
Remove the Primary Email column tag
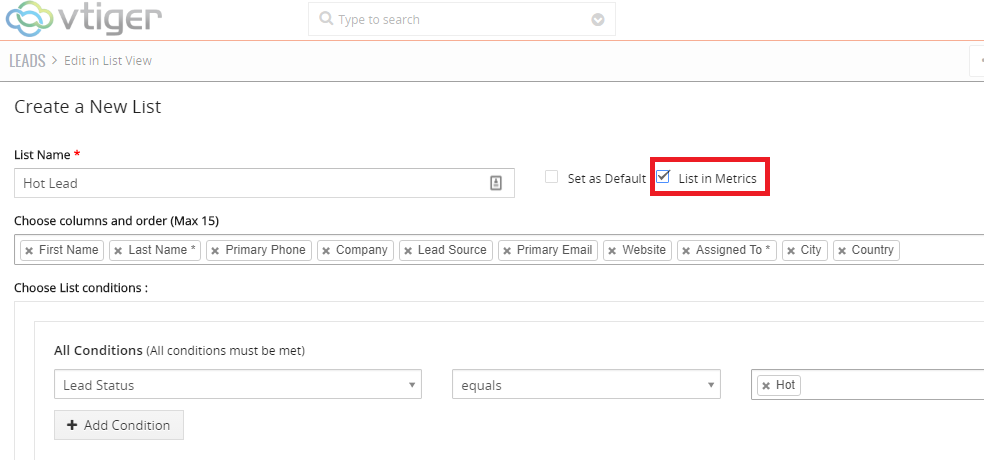(x=507, y=250)
